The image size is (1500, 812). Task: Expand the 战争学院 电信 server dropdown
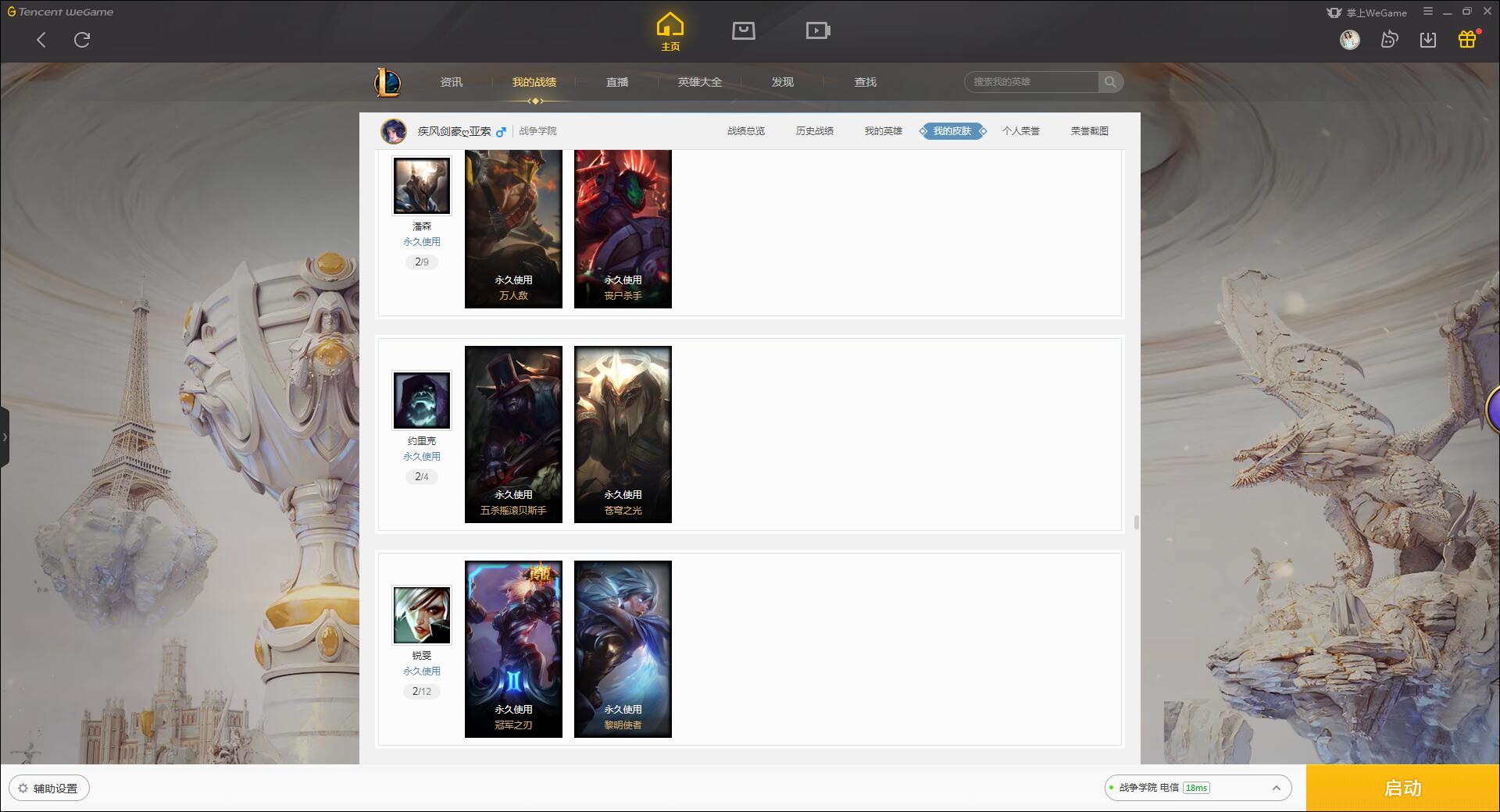1198,788
